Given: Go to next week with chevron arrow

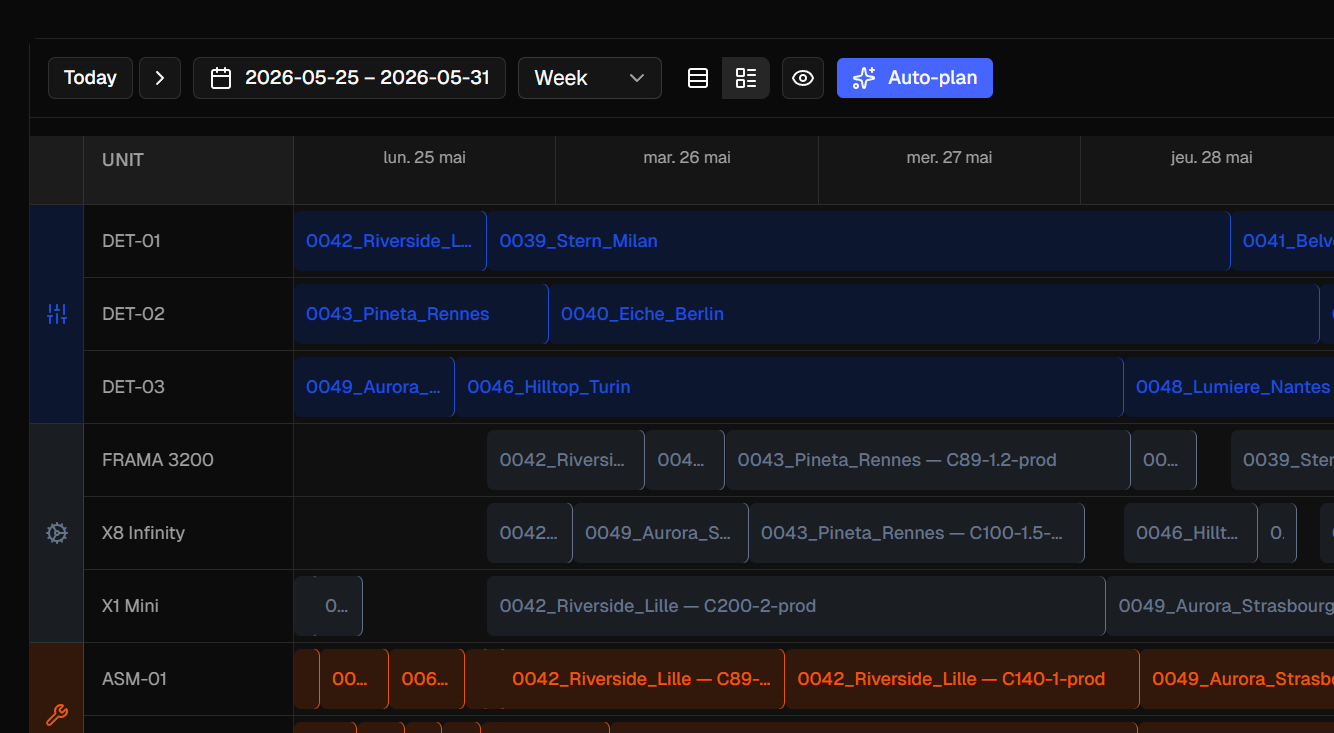Looking at the screenshot, I should click(x=160, y=78).
